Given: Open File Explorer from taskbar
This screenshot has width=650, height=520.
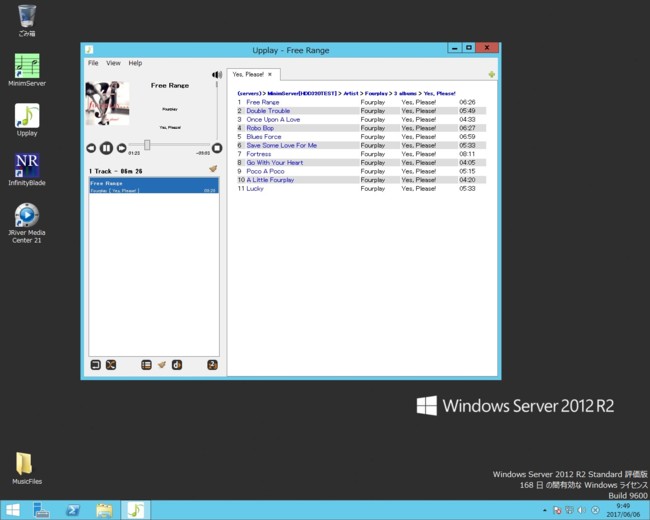Looking at the screenshot, I should pos(104,510).
